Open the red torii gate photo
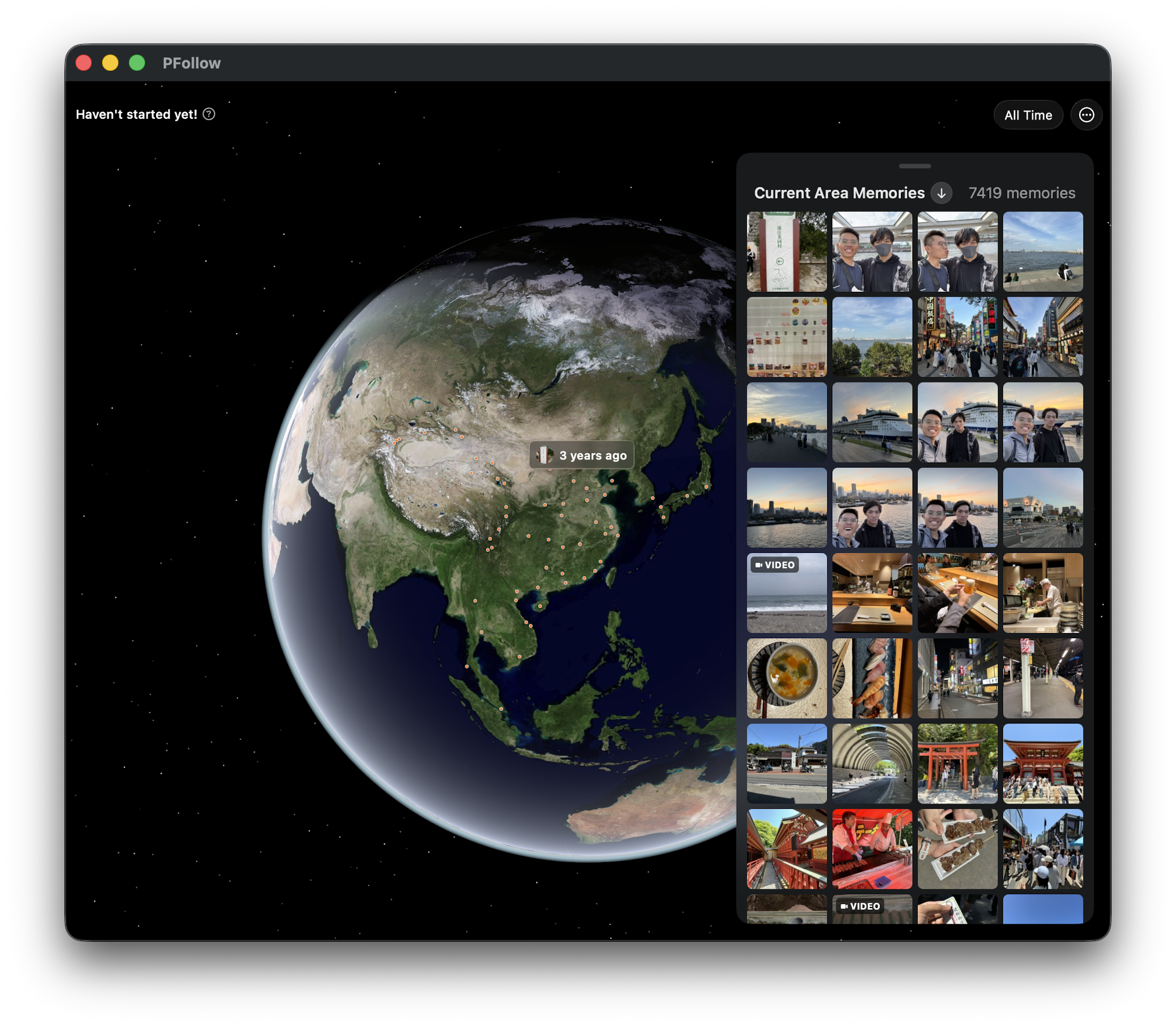1176x1027 pixels. tap(957, 763)
